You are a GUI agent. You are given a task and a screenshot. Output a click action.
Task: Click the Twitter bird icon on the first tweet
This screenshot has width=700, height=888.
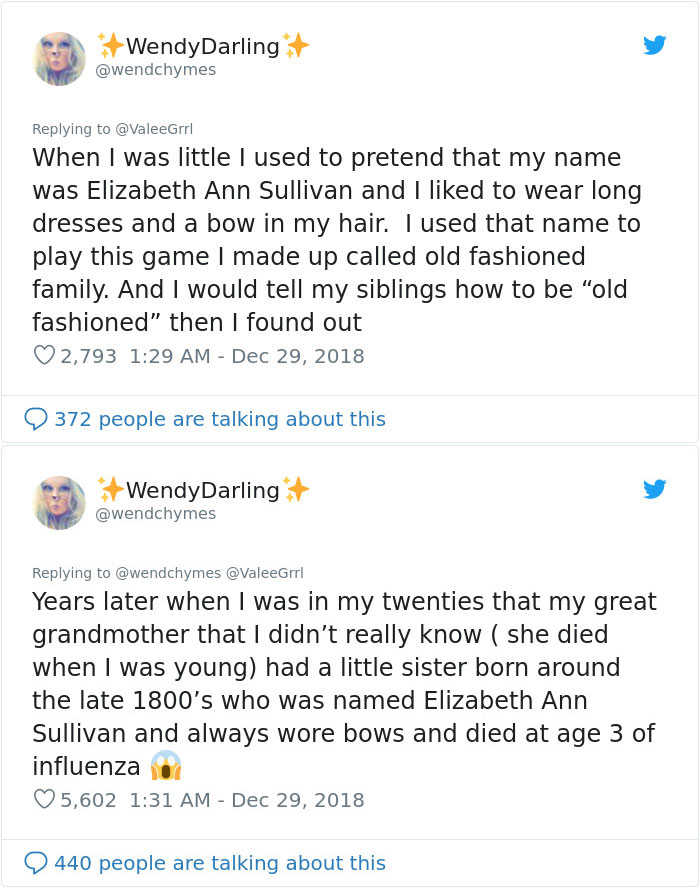pos(656,44)
